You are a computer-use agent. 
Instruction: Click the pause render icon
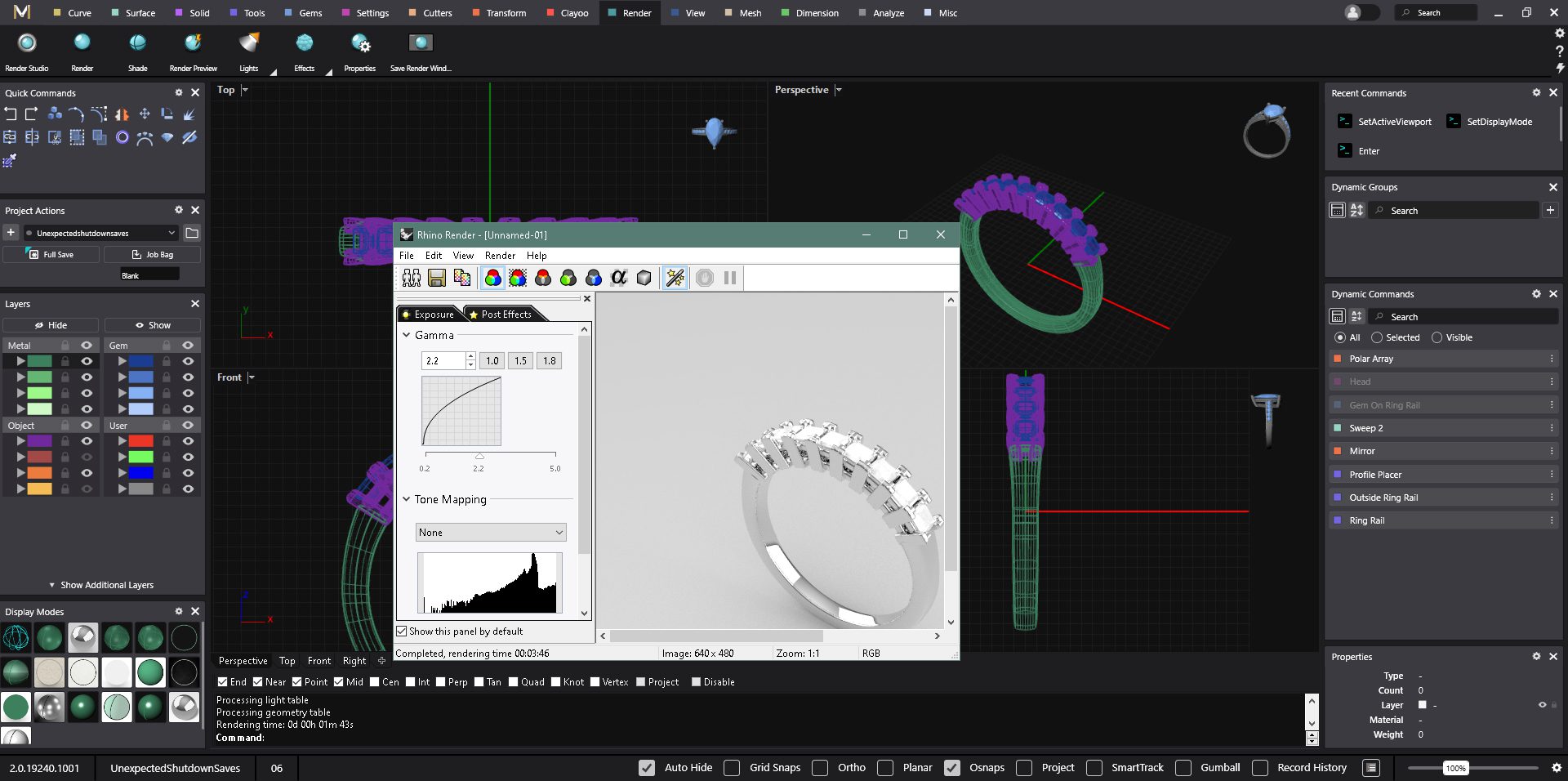click(x=730, y=279)
